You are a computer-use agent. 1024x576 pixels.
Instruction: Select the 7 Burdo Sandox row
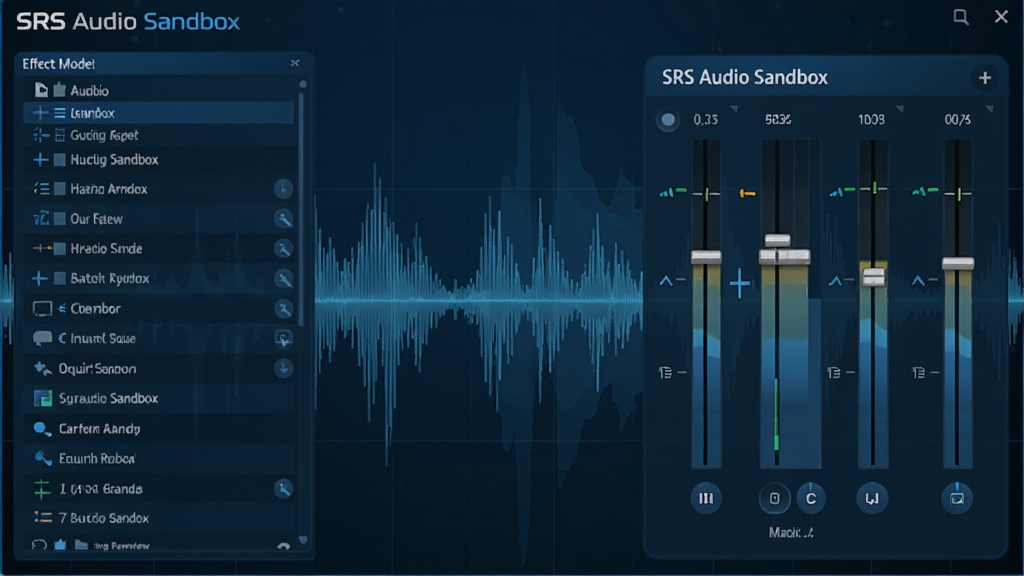(159, 518)
